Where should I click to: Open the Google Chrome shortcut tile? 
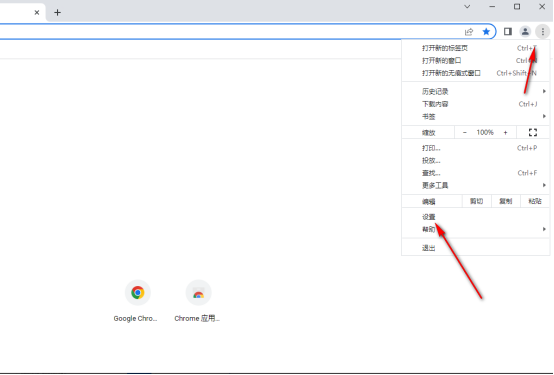pos(137,300)
